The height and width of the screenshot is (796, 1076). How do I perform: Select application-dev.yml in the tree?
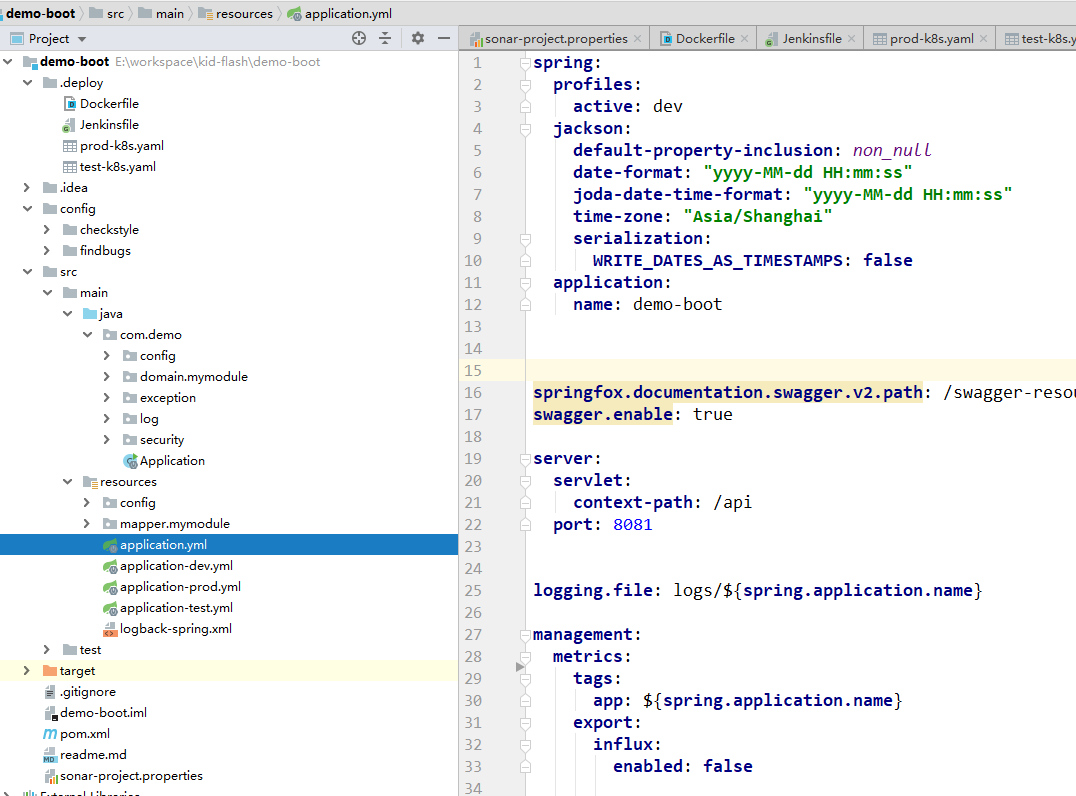(x=176, y=565)
